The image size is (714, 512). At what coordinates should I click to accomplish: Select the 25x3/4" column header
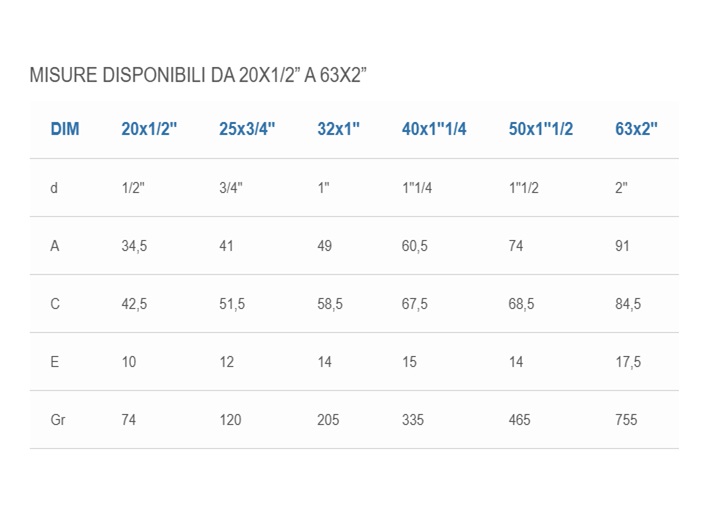click(247, 129)
